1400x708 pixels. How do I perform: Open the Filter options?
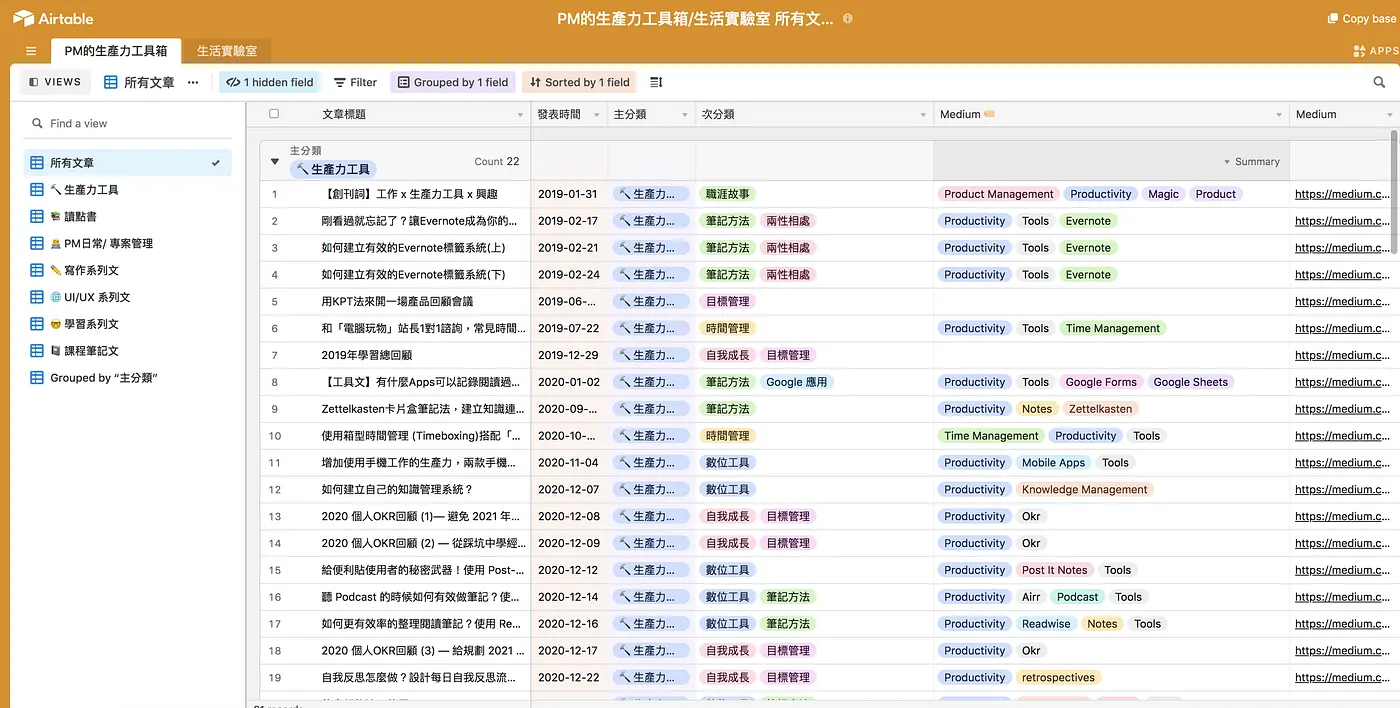point(355,82)
